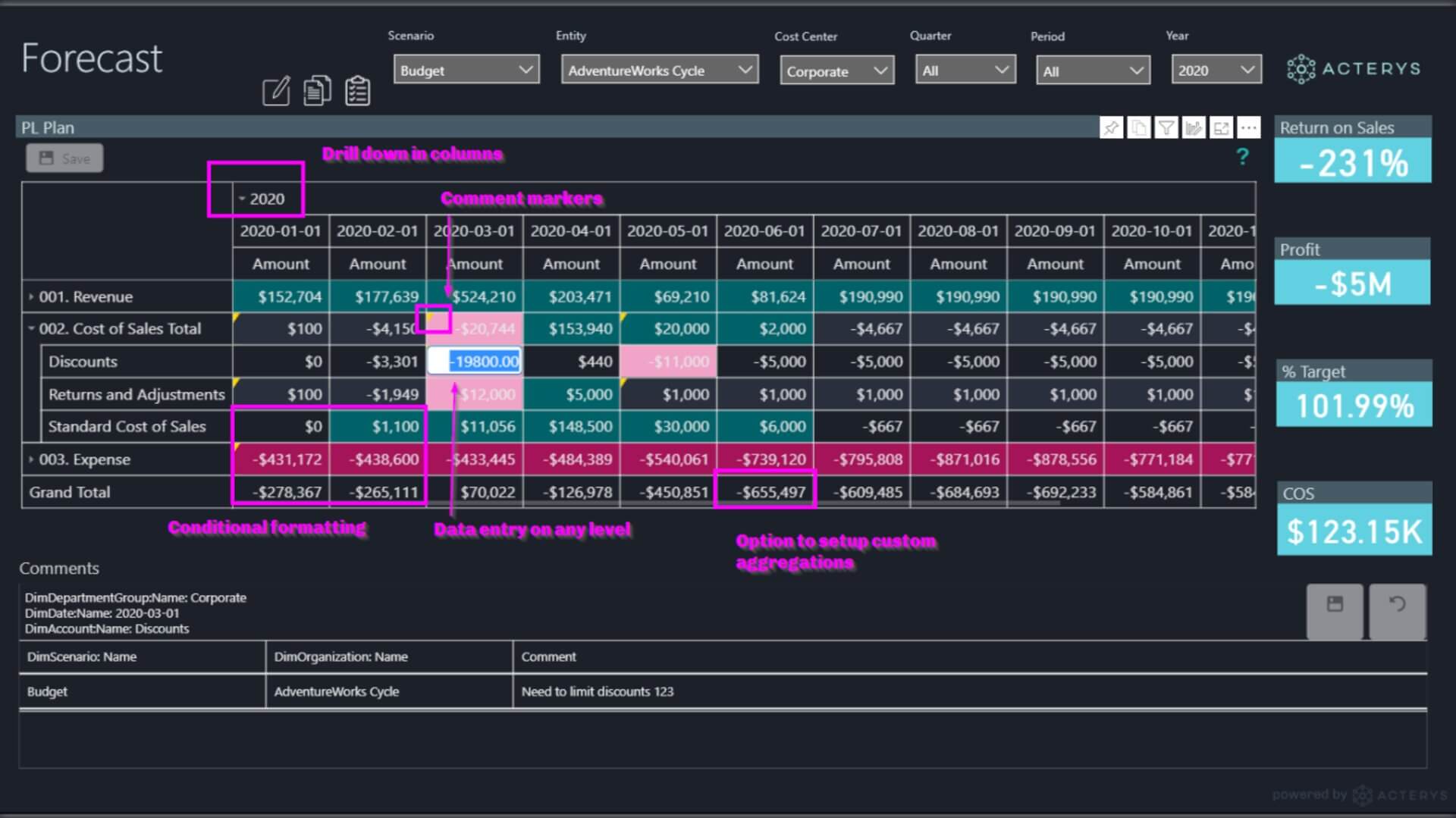The width and height of the screenshot is (1456, 818).
Task: Click the Revenue cell $152,704
Action: click(281, 296)
